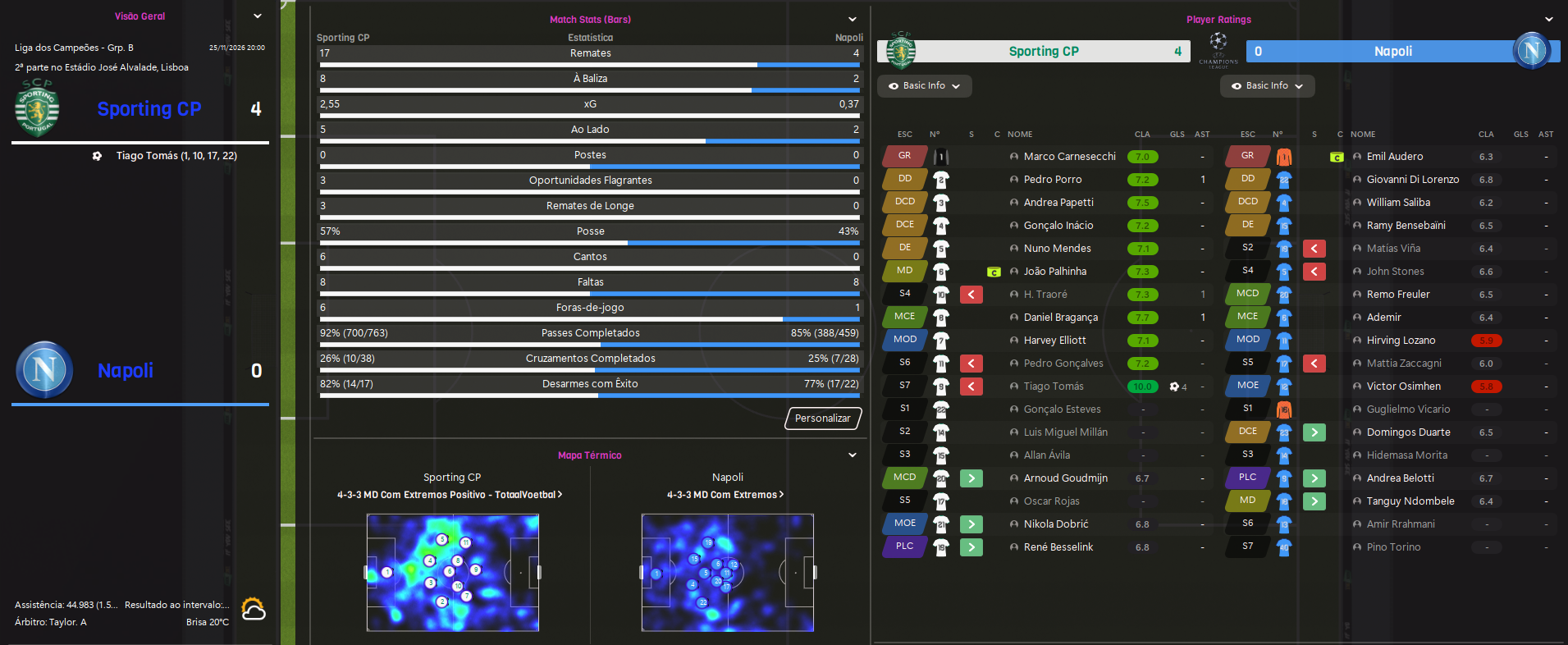
Task: Click Victor Osimhen's 5.8 rating badge
Action: (x=1486, y=387)
